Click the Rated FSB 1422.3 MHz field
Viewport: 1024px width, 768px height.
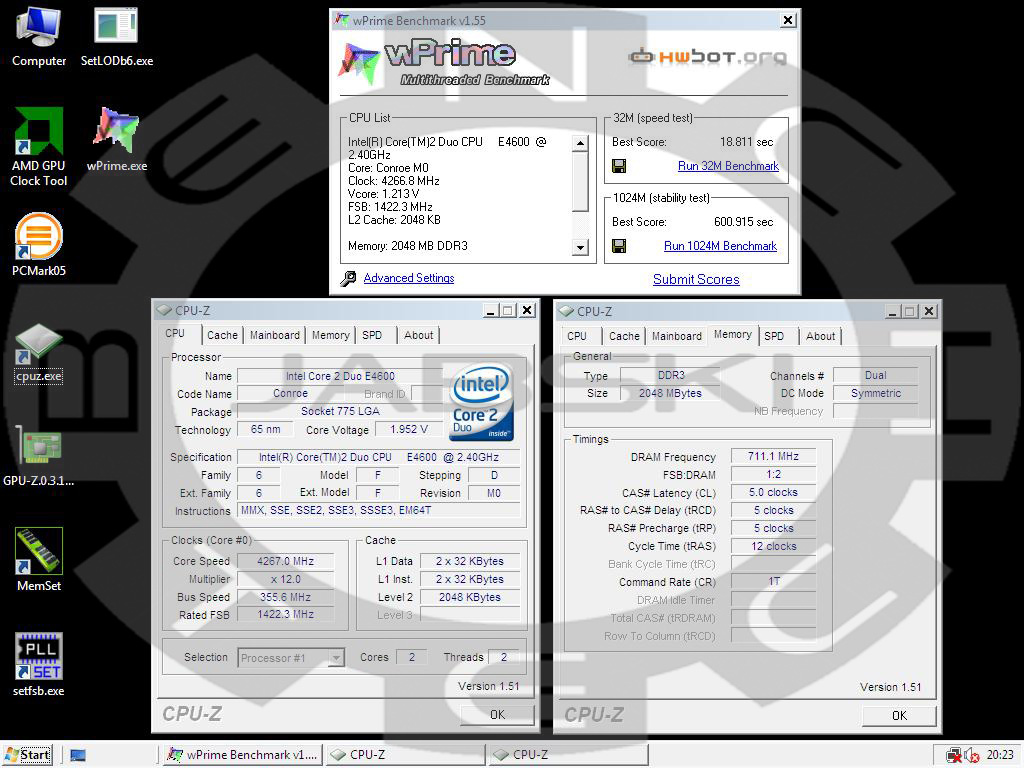(285, 615)
